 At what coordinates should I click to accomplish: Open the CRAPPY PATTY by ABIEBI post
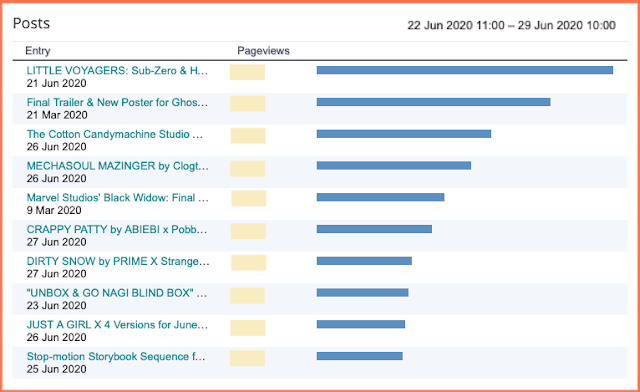pos(117,229)
